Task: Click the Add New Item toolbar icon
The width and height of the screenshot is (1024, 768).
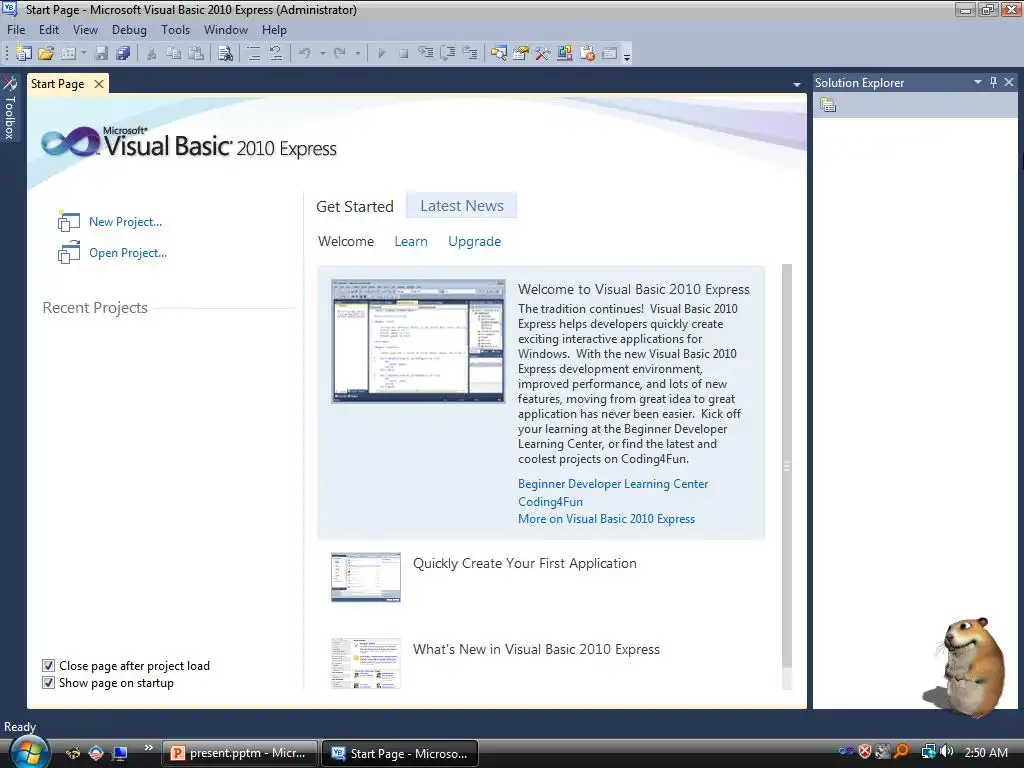Action: pyautogui.click(x=68, y=54)
